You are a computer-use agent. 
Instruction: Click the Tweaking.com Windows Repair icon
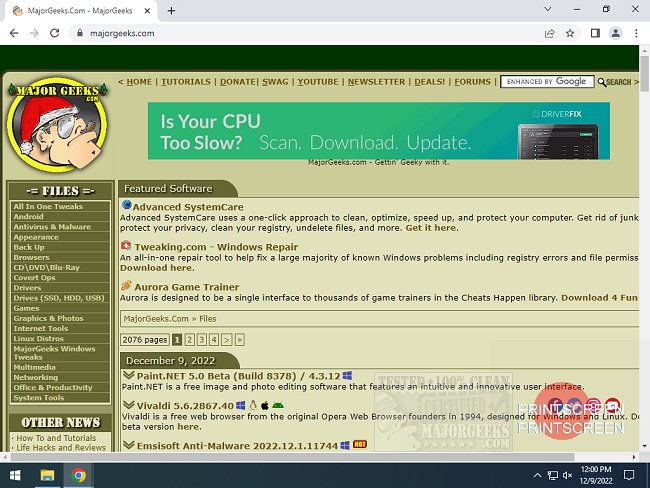click(x=126, y=245)
